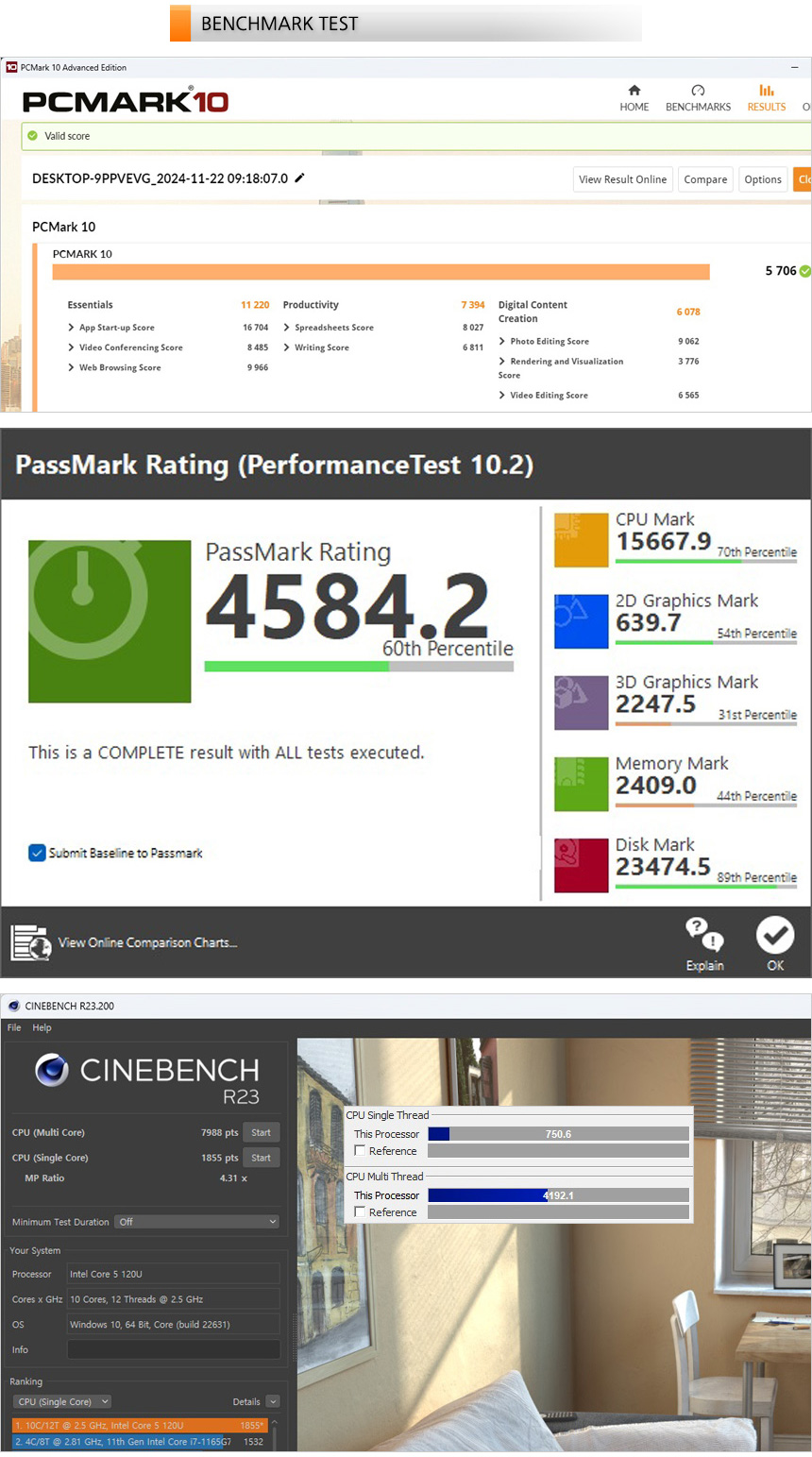Screen dimensions: 812x1457
Task: Click the CPU Mark value 15667.9
Action: (x=664, y=541)
